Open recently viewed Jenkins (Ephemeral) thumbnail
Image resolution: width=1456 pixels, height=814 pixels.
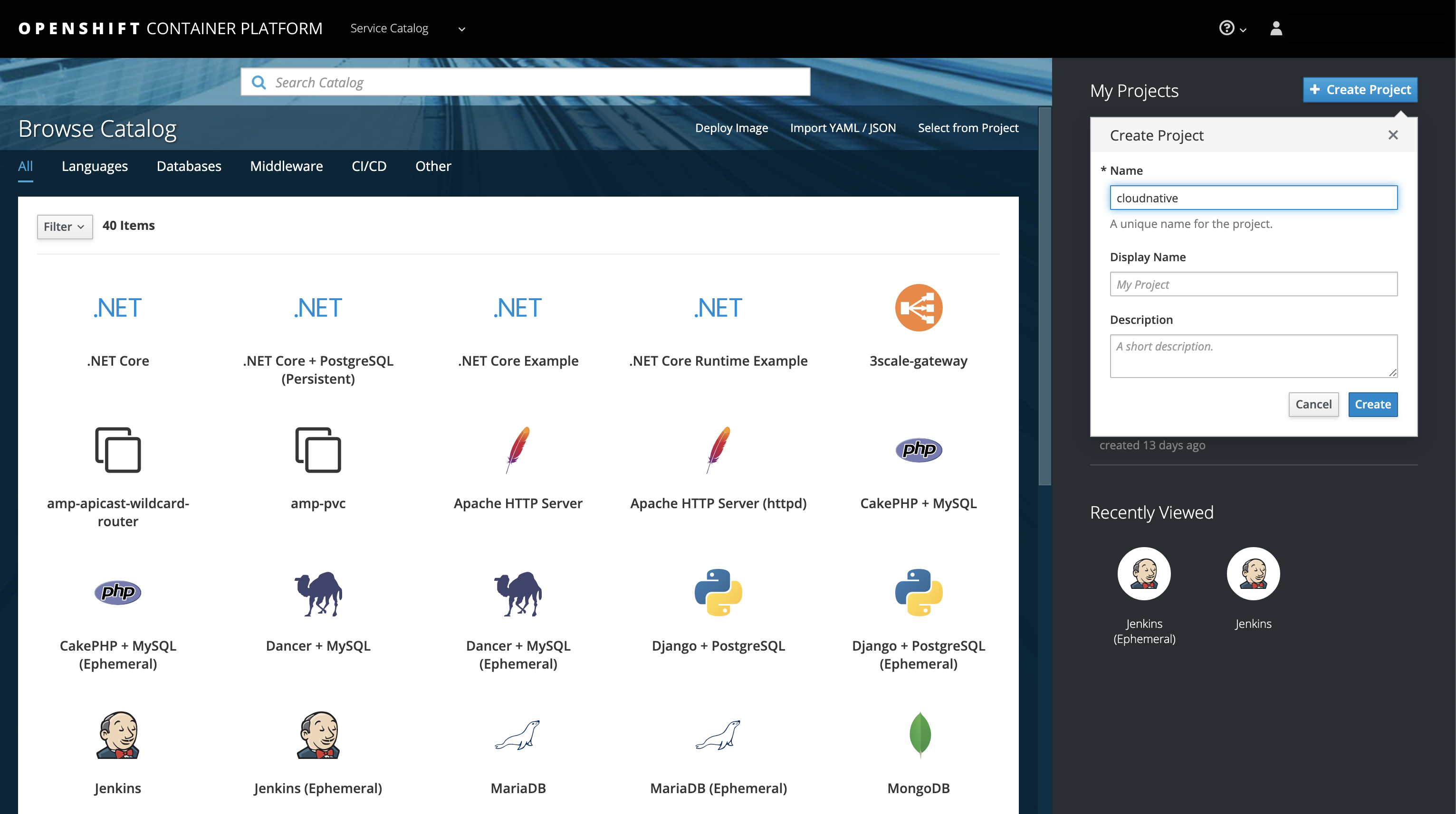point(1144,574)
